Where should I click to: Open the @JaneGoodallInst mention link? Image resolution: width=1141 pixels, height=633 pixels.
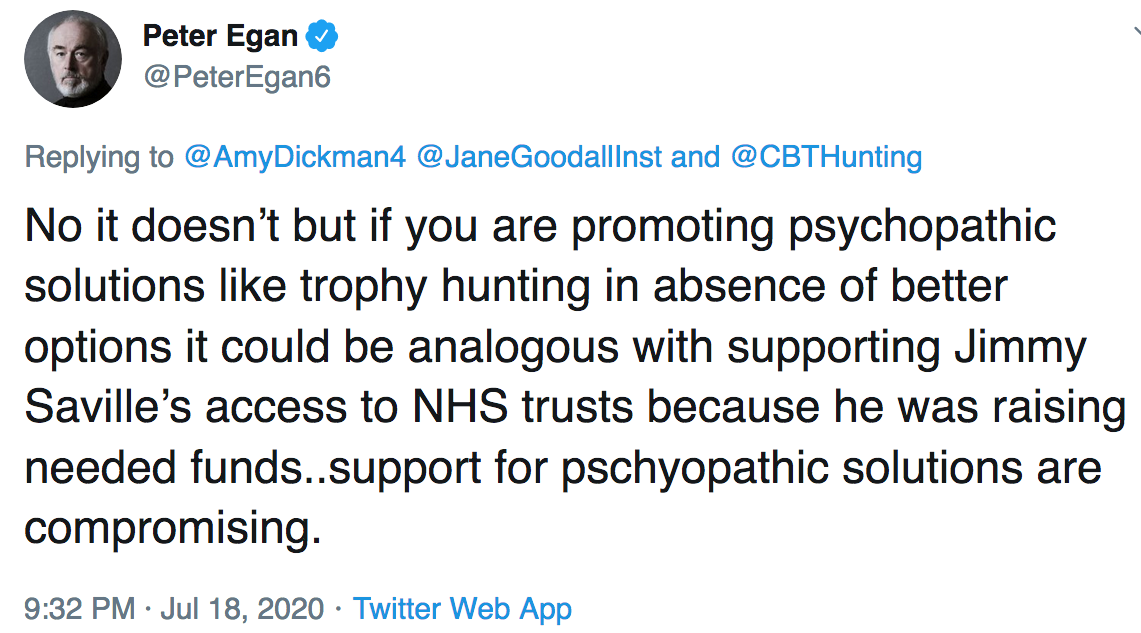539,157
